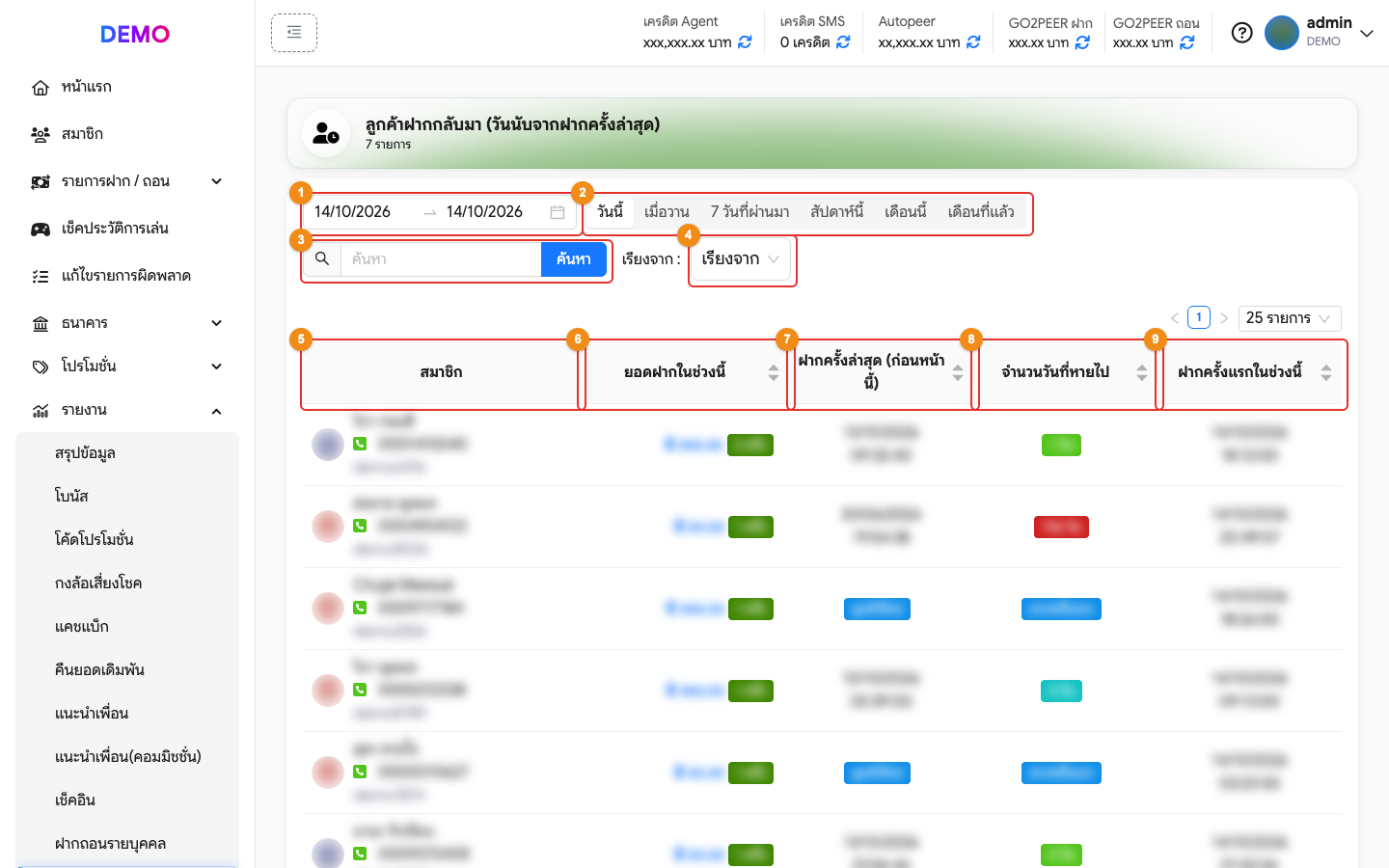The width and height of the screenshot is (1389, 868).
Task: Open page 1 in pagination
Action: (x=1199, y=317)
